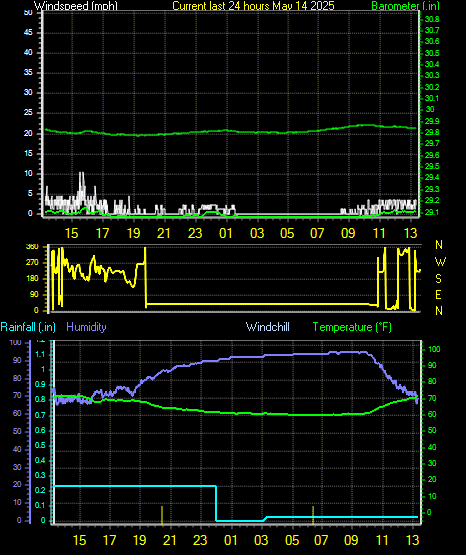This screenshot has height=555, width=466.
Task: Click the yellow vertical marker near hour 21
Action: click(162, 515)
